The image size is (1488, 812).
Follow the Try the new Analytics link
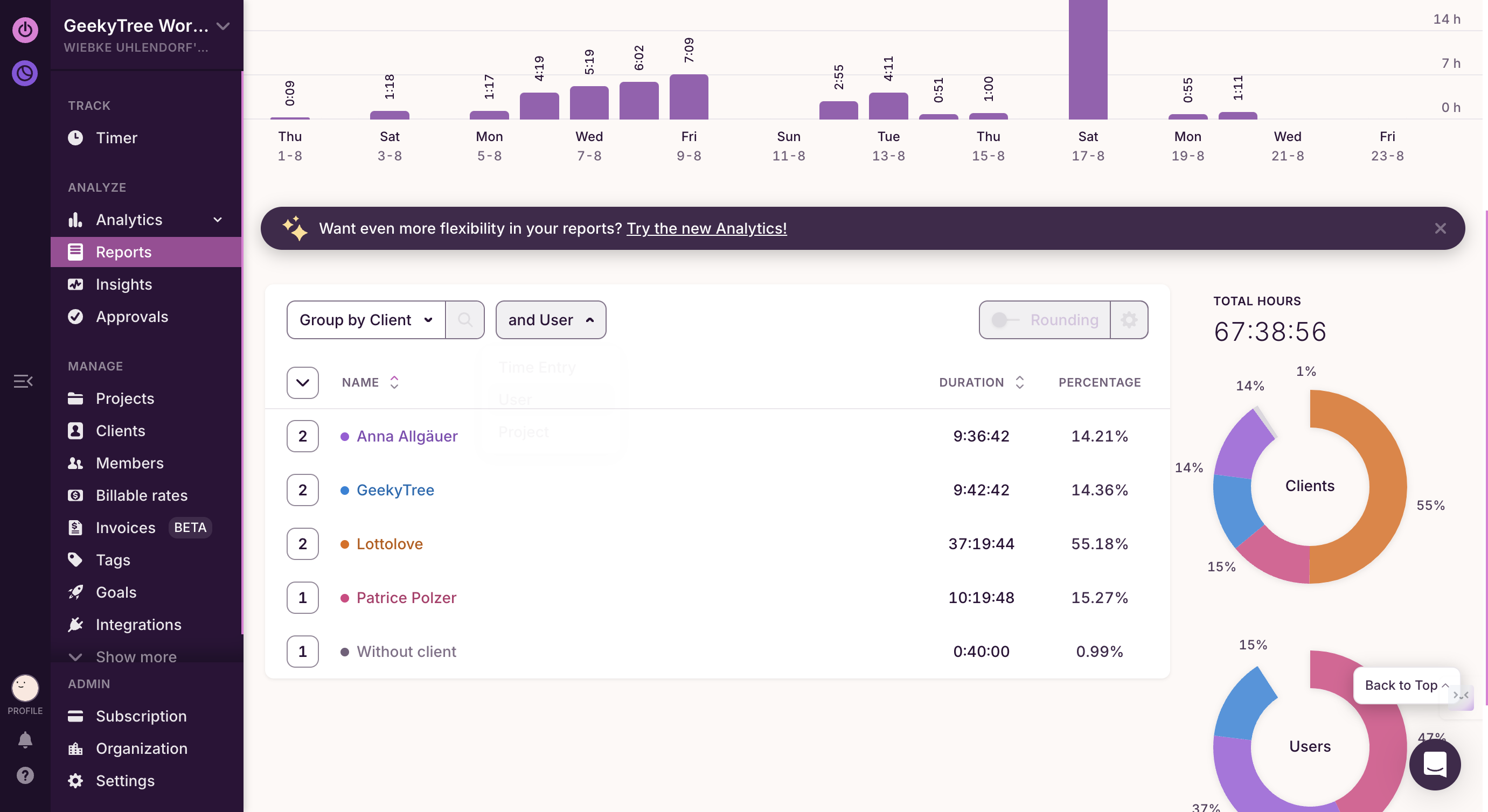pyautogui.click(x=706, y=228)
